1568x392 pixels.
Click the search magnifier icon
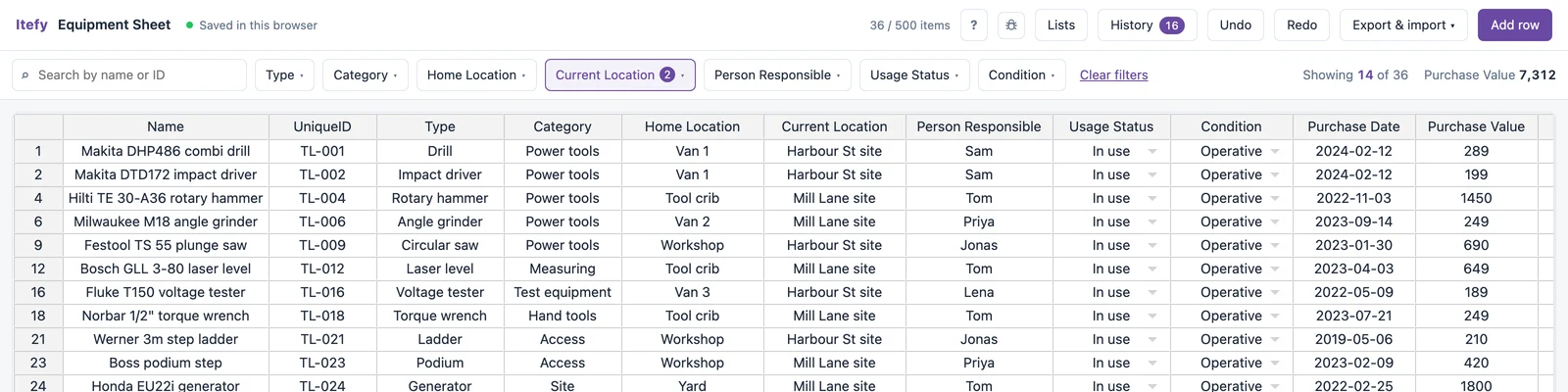pos(25,75)
